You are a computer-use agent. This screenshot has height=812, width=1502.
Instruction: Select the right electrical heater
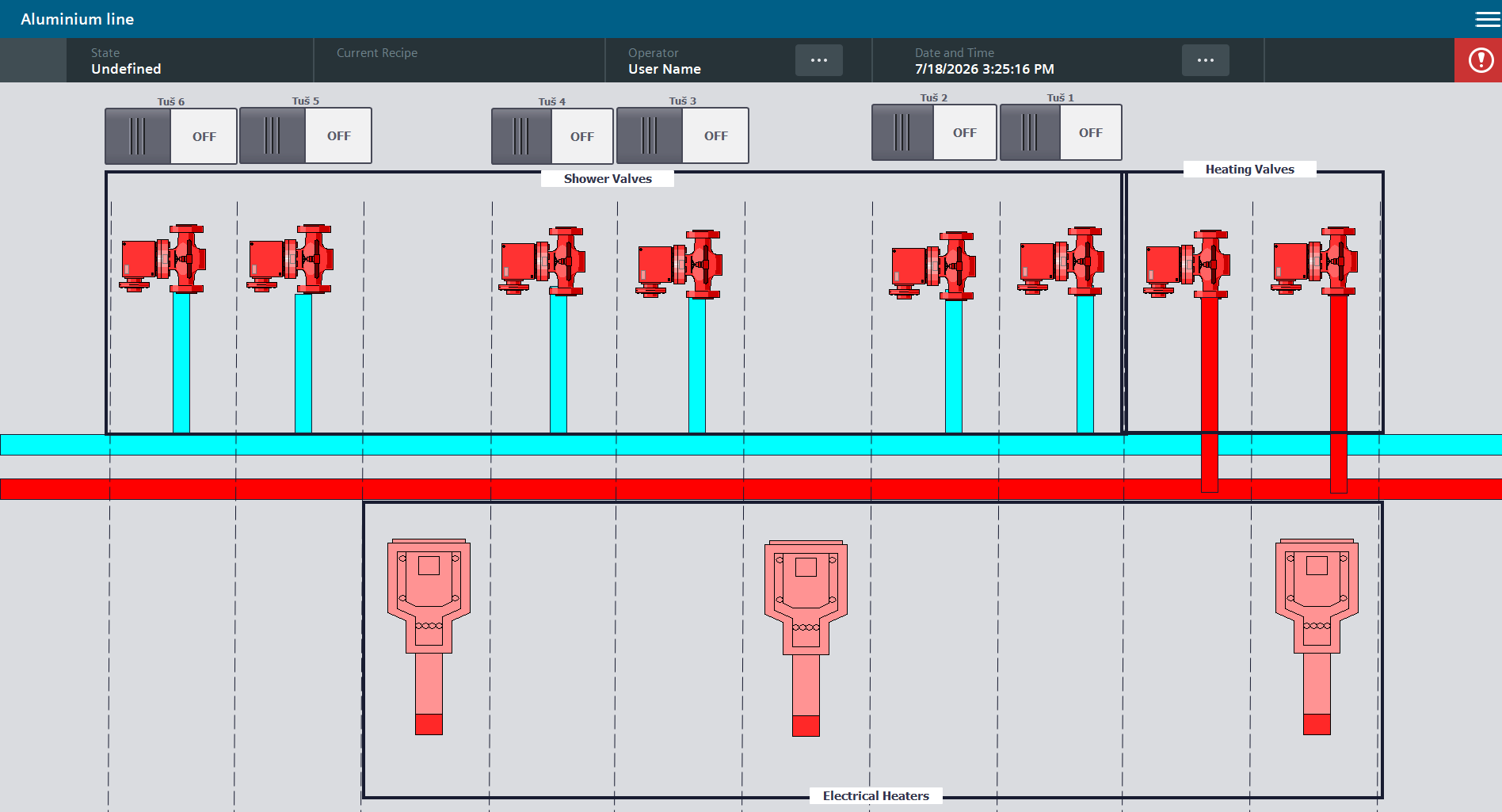click(x=1317, y=637)
